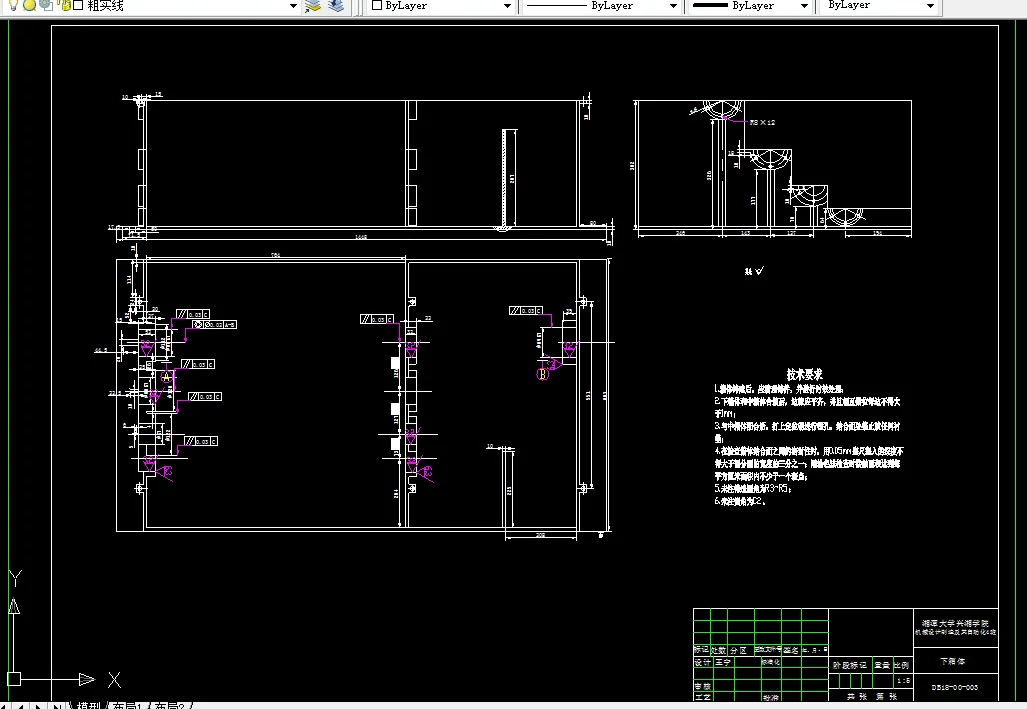Click the 审核 row label in title block
Viewport: 1027px width, 709px height.
702,686
